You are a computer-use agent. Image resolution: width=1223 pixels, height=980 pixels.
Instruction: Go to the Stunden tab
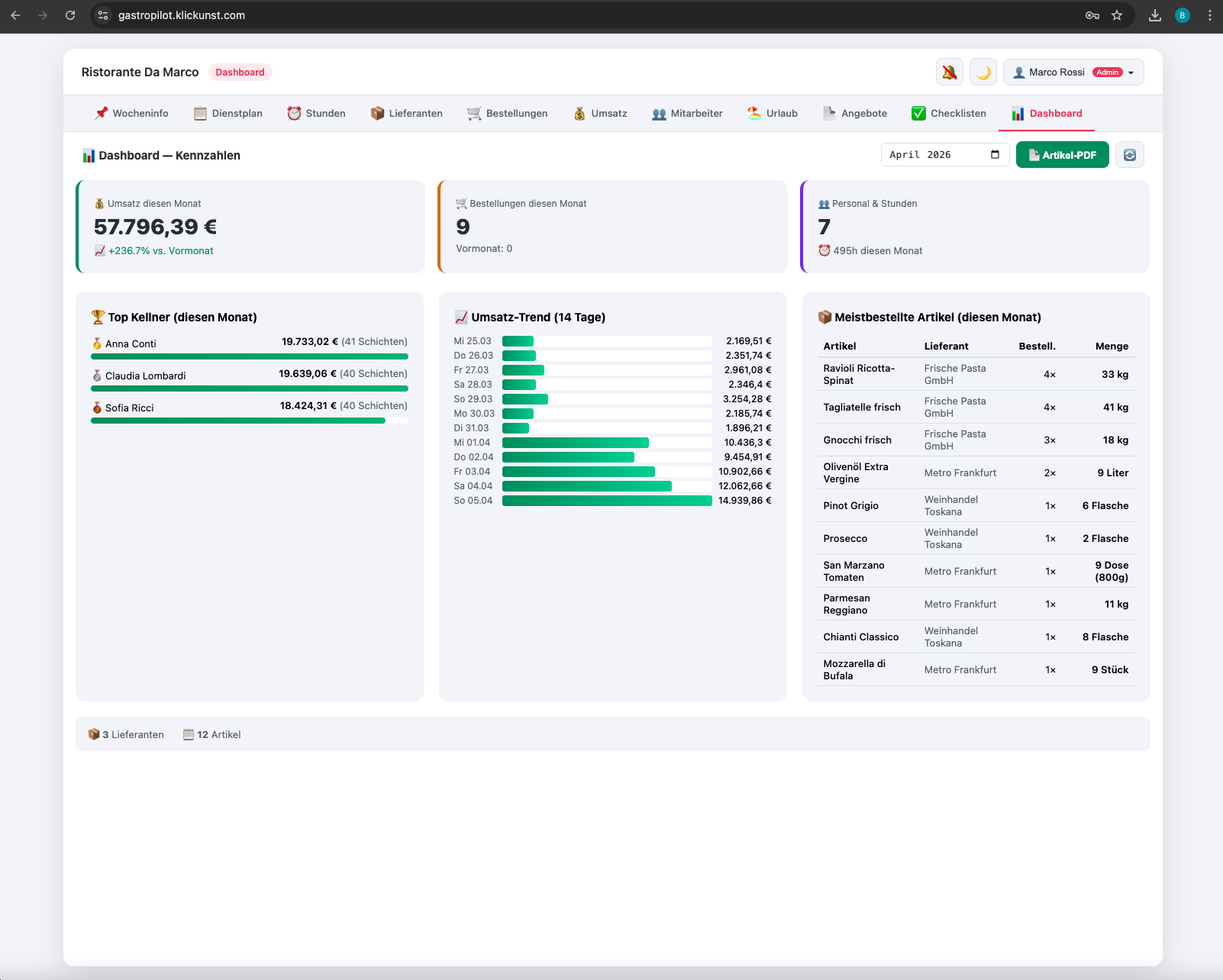pos(316,114)
